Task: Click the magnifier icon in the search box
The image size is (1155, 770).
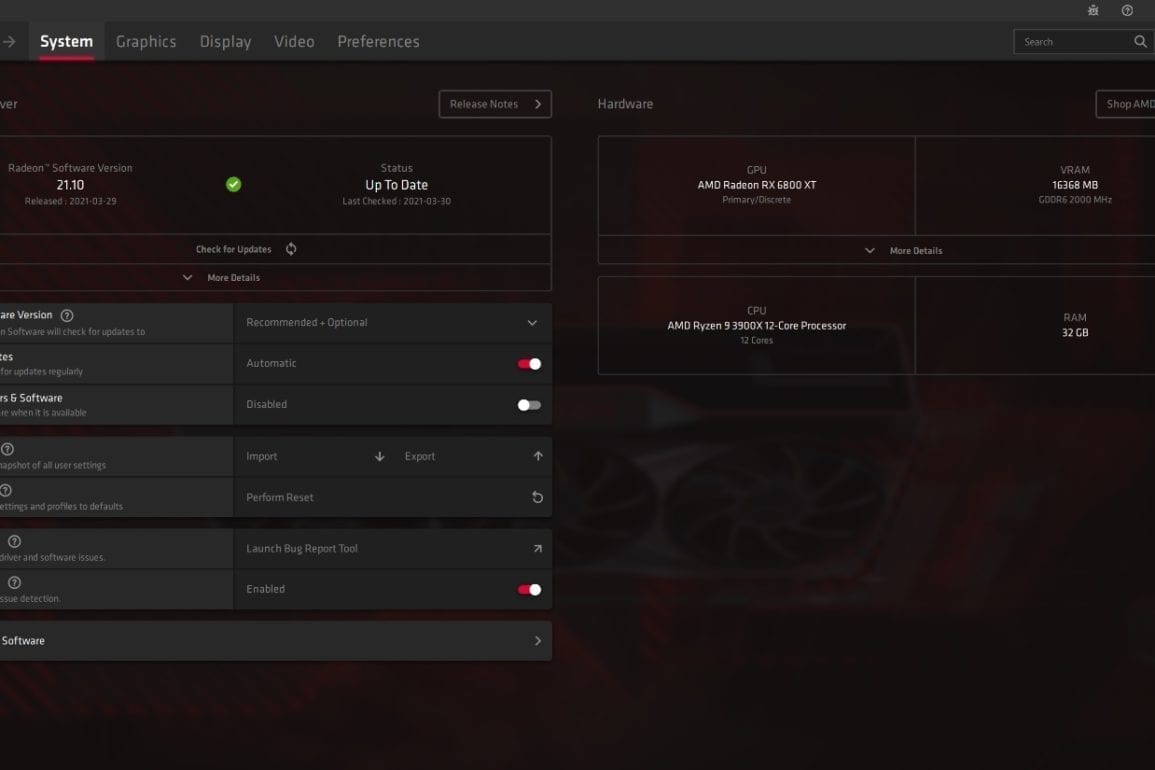Action: (1140, 42)
